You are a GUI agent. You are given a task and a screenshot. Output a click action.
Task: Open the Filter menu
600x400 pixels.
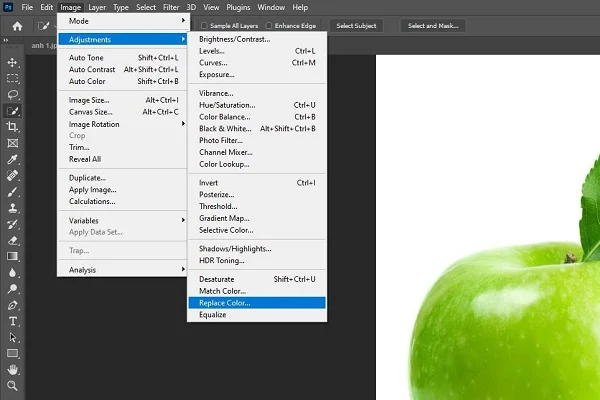coord(171,7)
